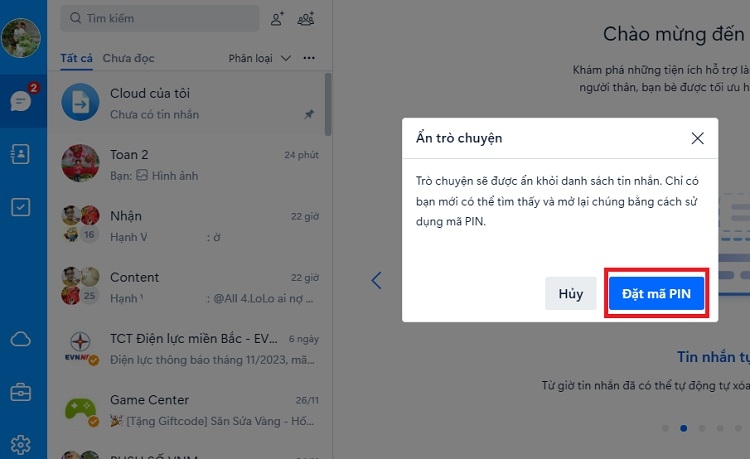
Task: Open the Nhận group conversation
Action: click(x=187, y=225)
